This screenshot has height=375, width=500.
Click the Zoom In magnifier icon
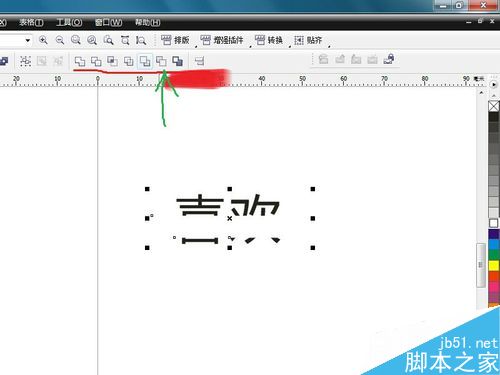coord(43,40)
